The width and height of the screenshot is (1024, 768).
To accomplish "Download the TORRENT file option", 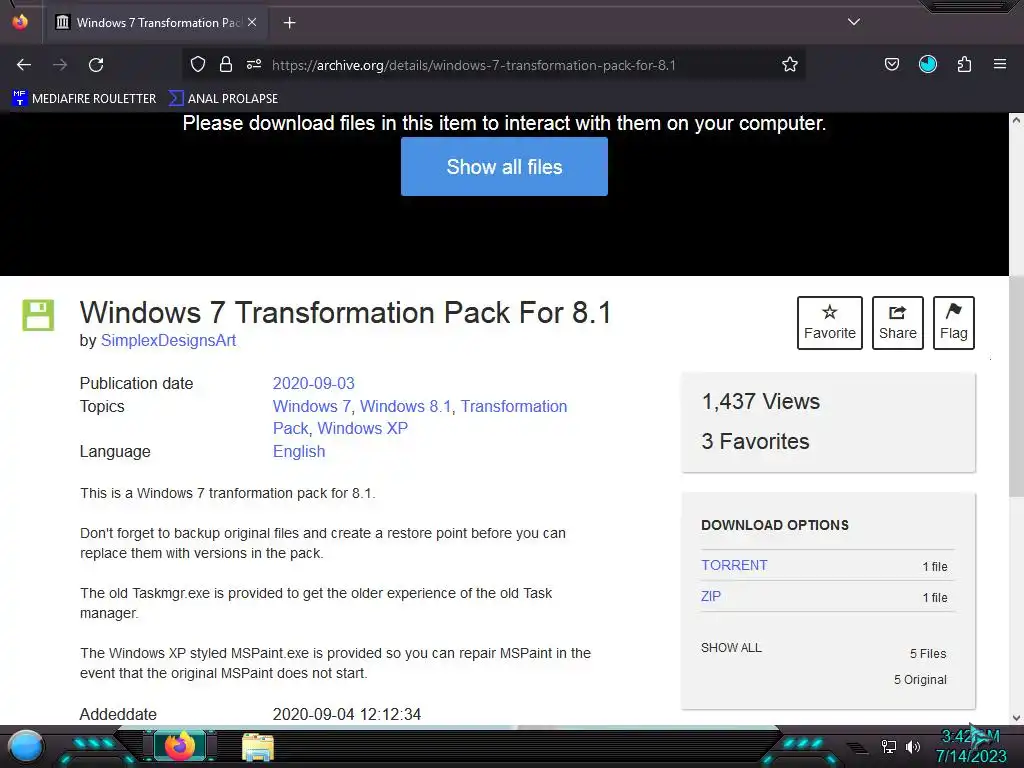I will coord(734,565).
